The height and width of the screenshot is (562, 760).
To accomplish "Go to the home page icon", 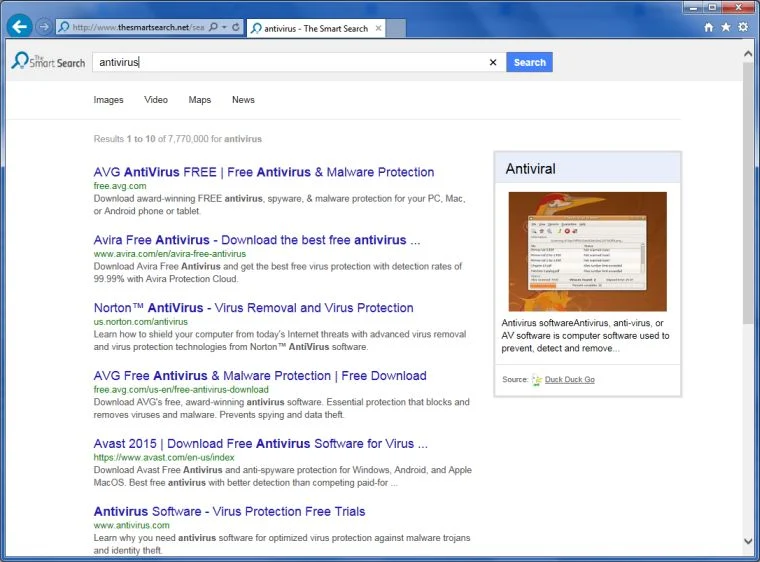I will tap(709, 27).
